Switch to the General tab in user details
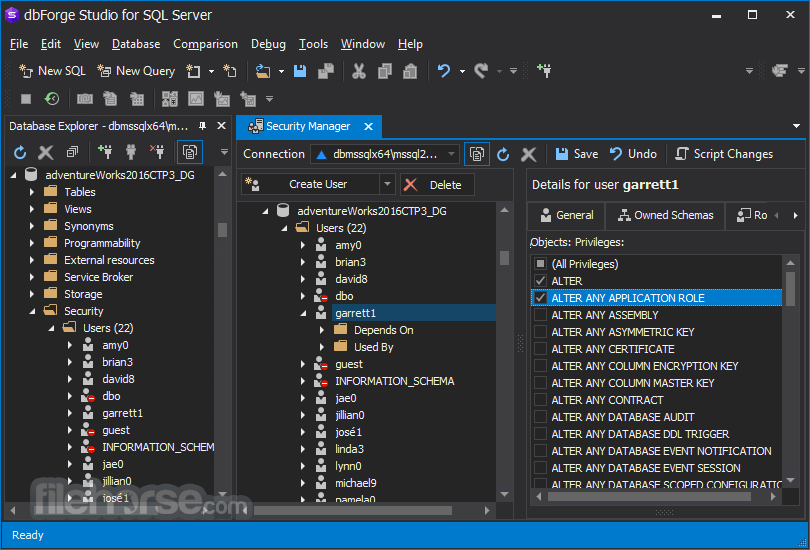810x550 pixels. coord(566,215)
